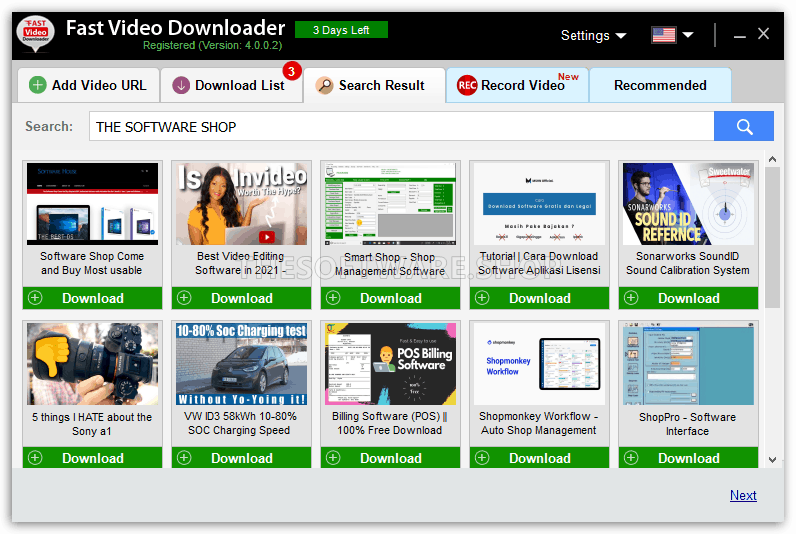Screen dimensions: 796x534
Task: Click the green plus icon on Add Video URL
Action: pos(37,85)
